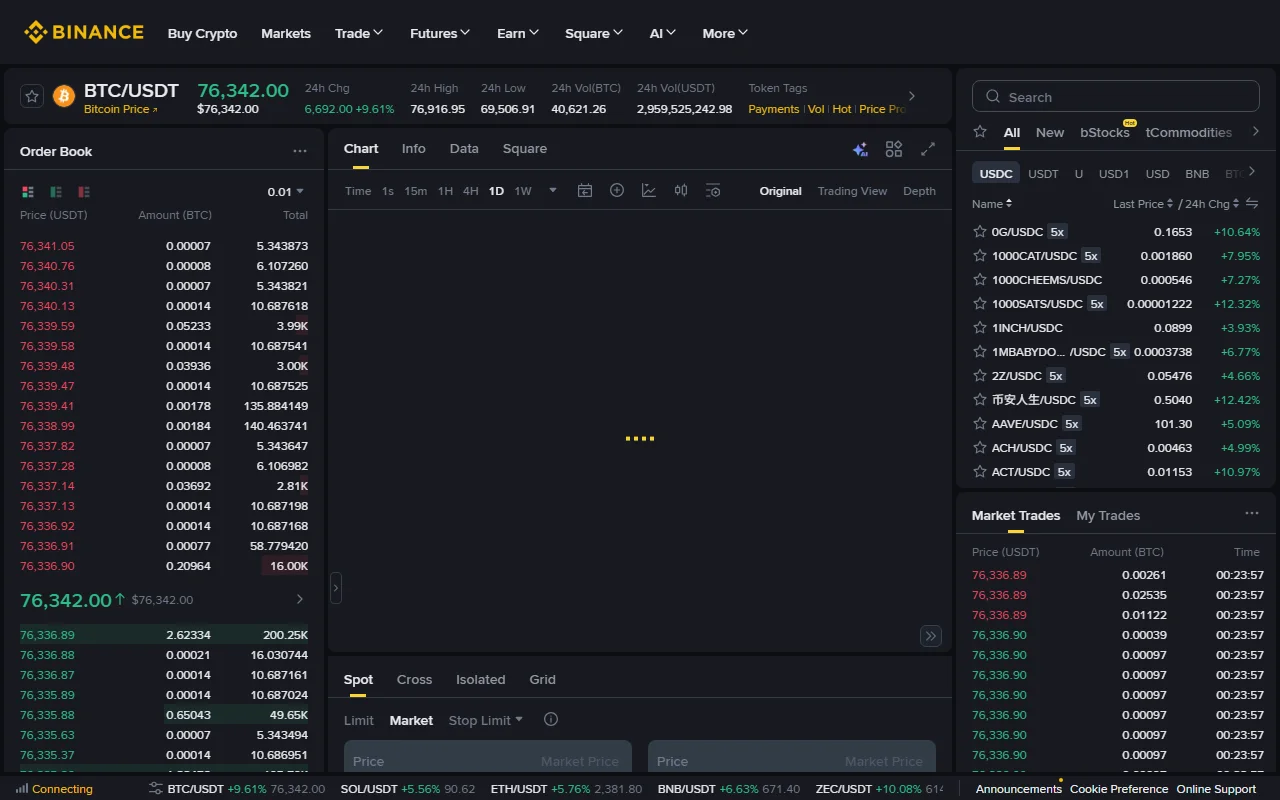Image resolution: width=1280 pixels, height=800 pixels.
Task: Click the add indicator plus-circle icon
Action: (x=617, y=190)
